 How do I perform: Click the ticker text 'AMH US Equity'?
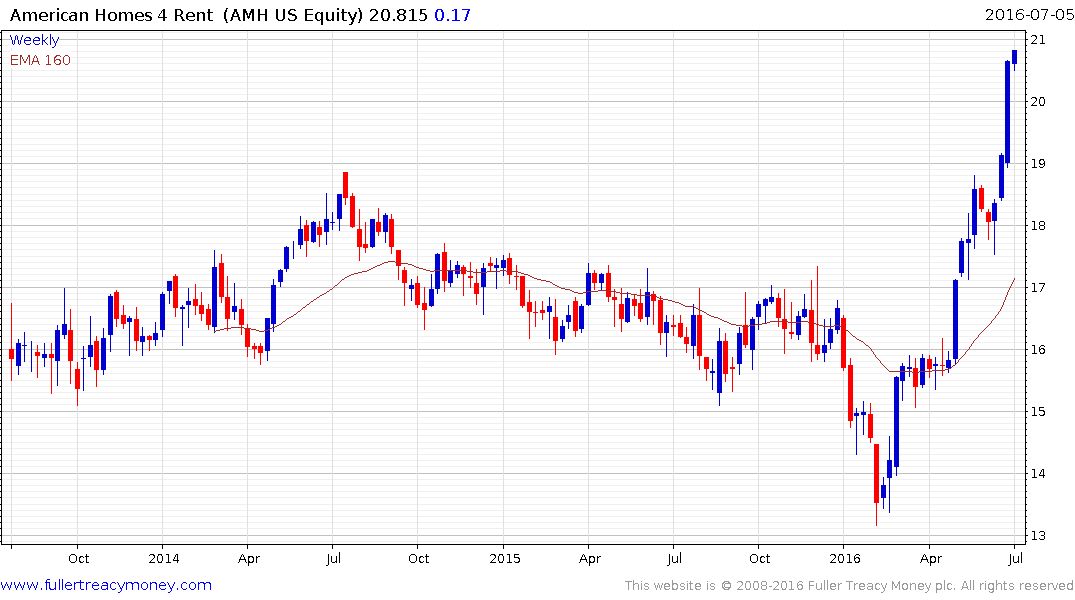[295, 15]
